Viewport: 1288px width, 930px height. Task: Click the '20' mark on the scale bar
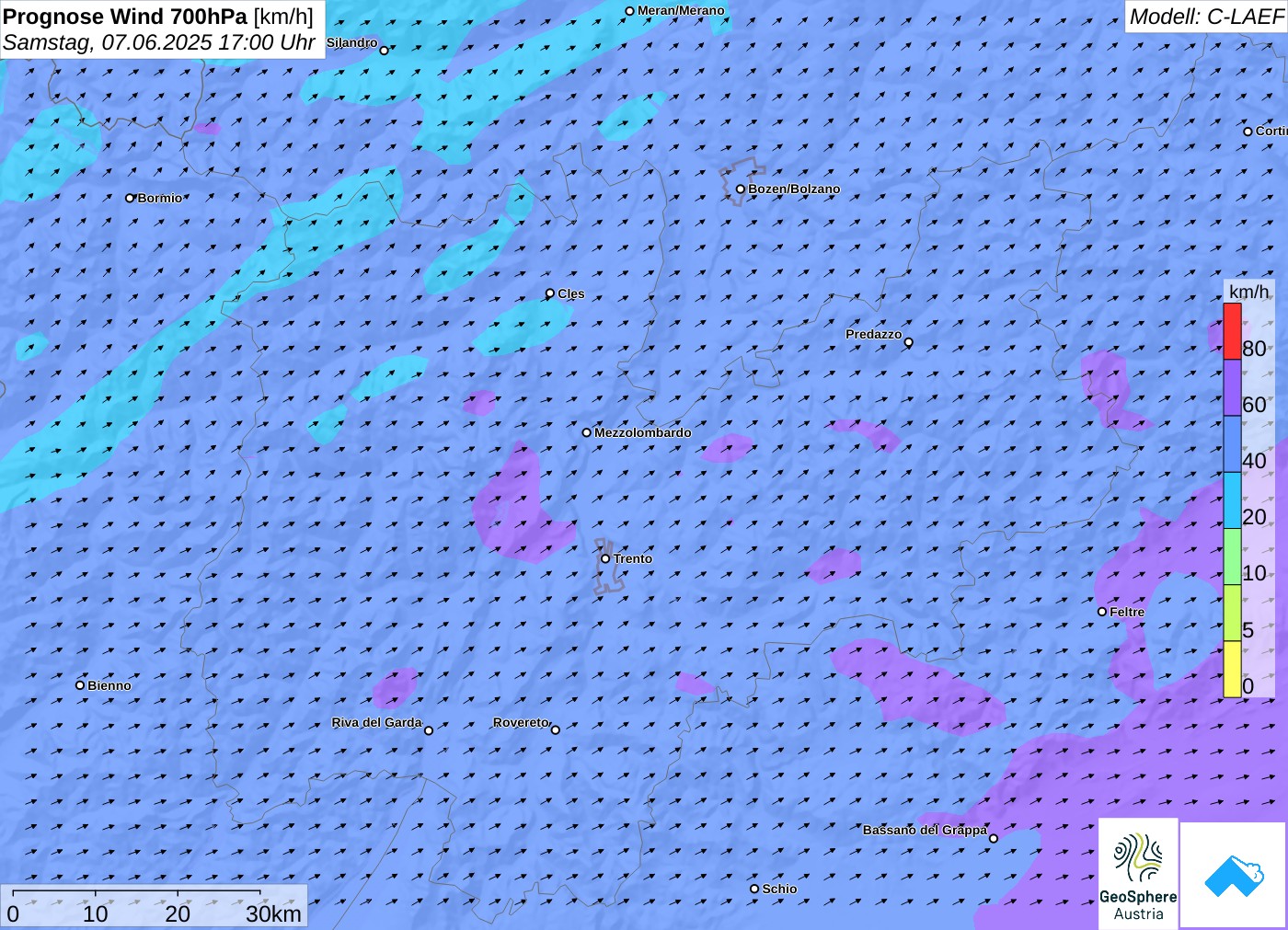point(178,913)
